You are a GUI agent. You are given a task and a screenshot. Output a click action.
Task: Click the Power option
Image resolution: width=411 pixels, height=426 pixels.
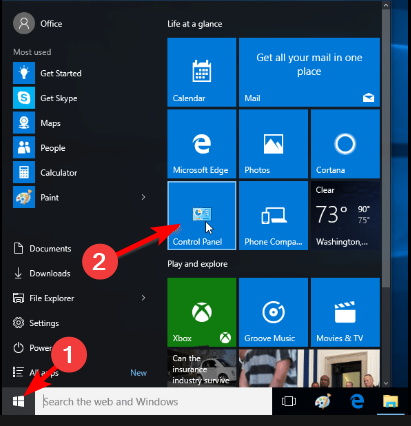pos(33,348)
